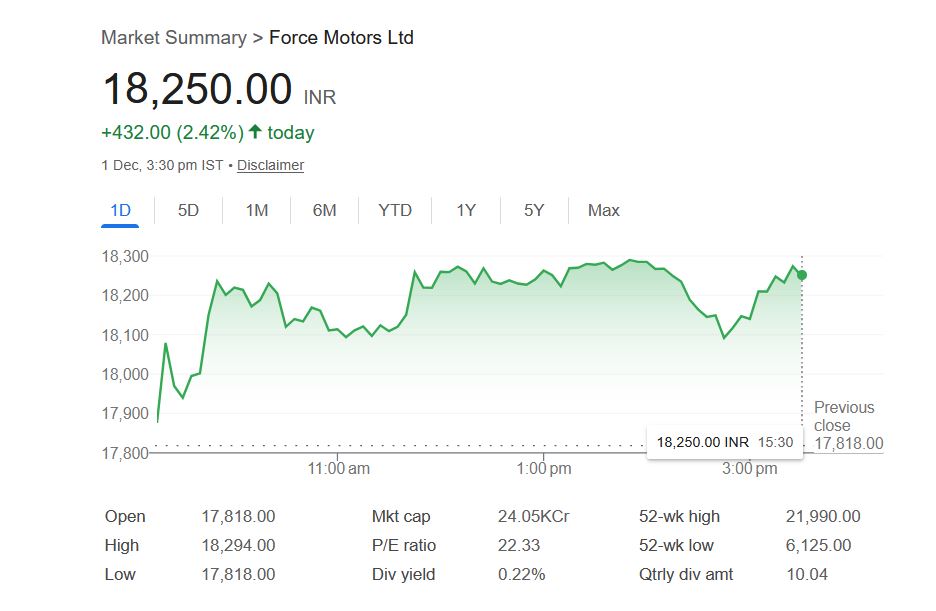Click the 1:00 pm time axis marker
The height and width of the screenshot is (611, 936).
pyautogui.click(x=544, y=468)
